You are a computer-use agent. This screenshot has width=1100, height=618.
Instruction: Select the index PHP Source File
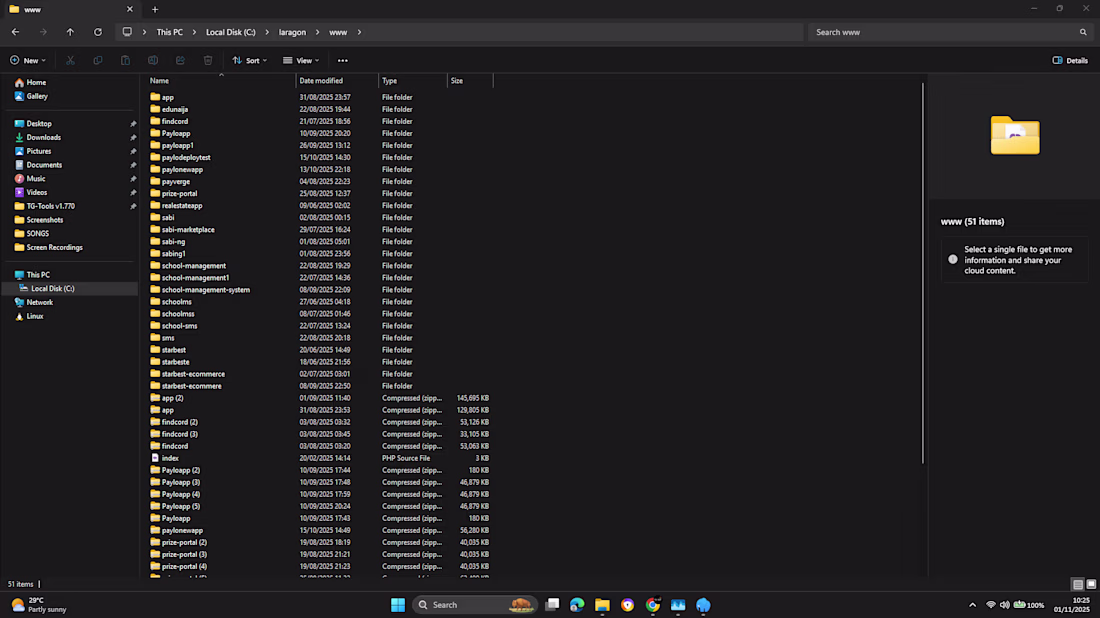click(170, 458)
